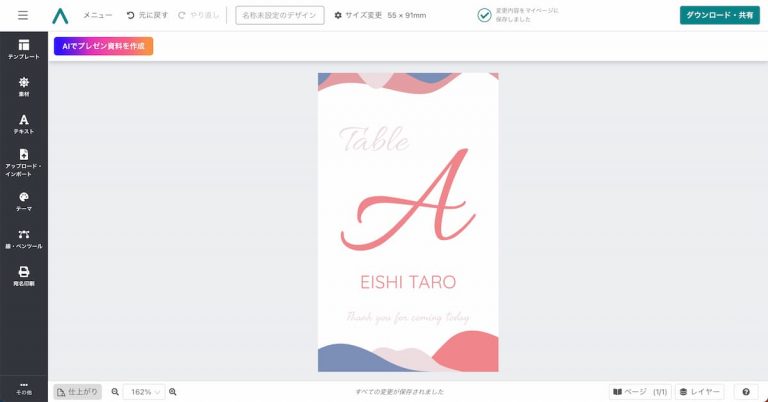Click the design name input field
The image size is (768, 402).
tap(280, 15)
